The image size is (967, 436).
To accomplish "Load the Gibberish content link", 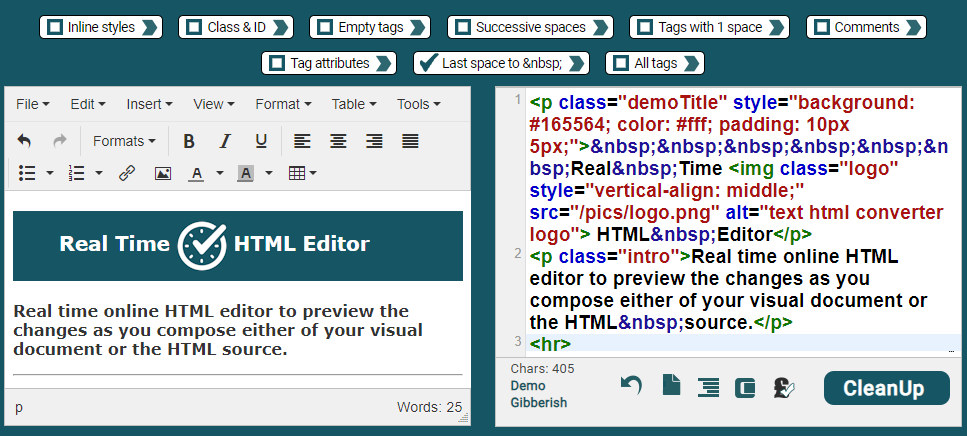I will (x=539, y=403).
